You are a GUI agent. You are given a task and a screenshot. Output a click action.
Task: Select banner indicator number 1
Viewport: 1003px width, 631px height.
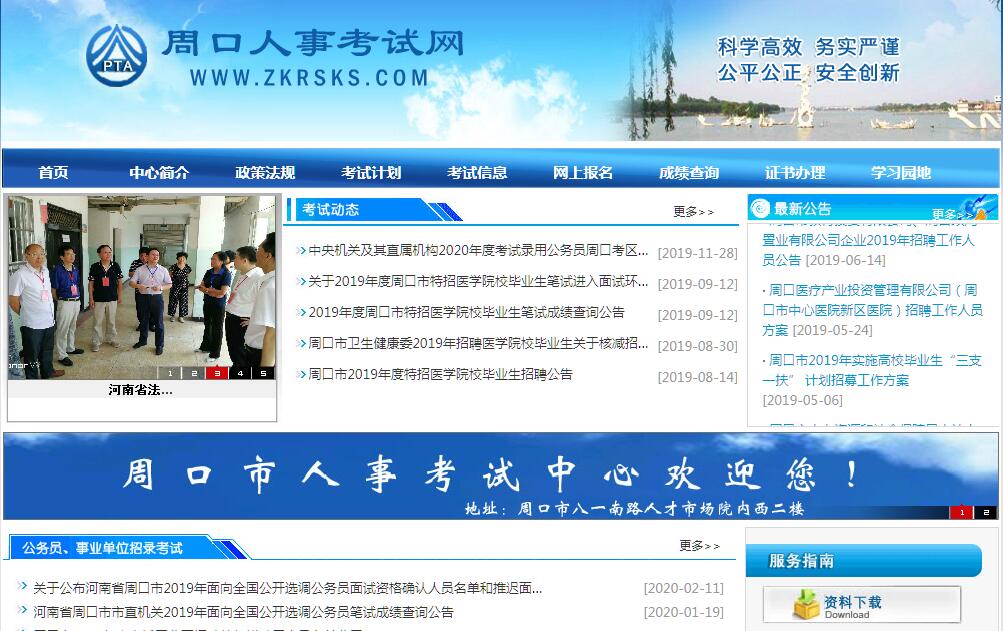pyautogui.click(x=961, y=512)
